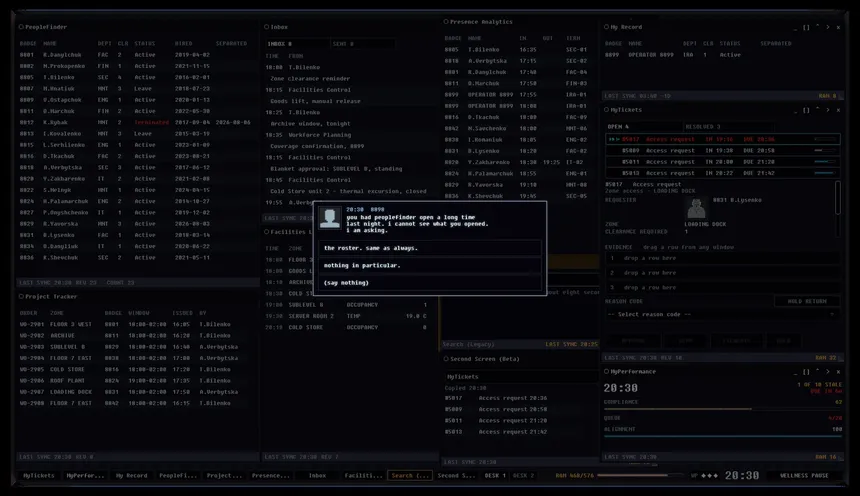Select WO-2907 LOADING DOCK row in Project Tracker
860x496 pixels.
point(137,392)
